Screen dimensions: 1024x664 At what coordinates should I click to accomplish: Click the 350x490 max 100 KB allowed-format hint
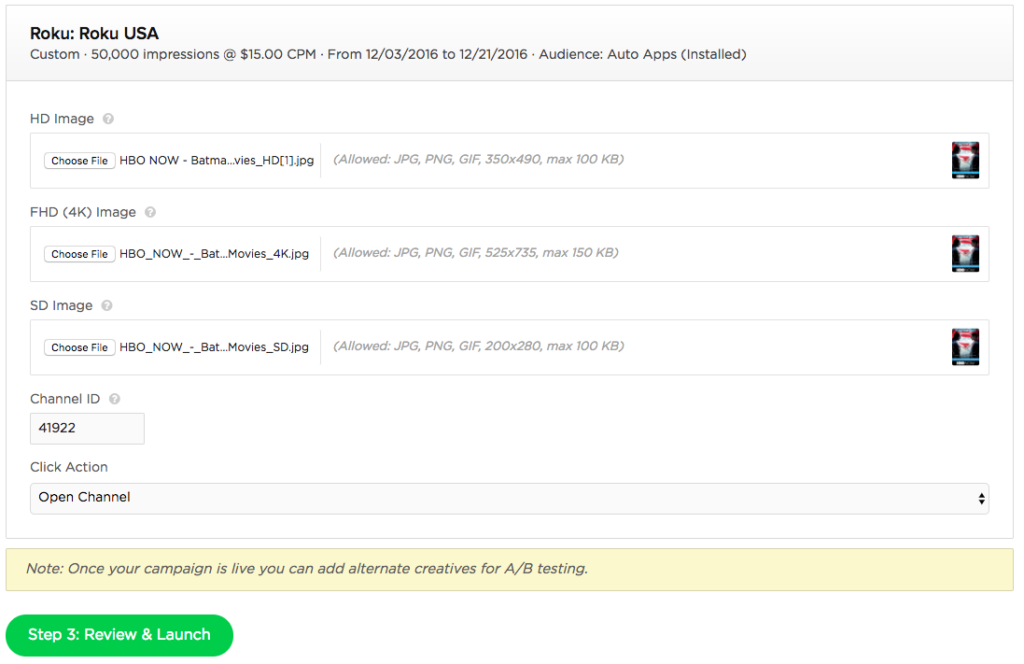[479, 159]
